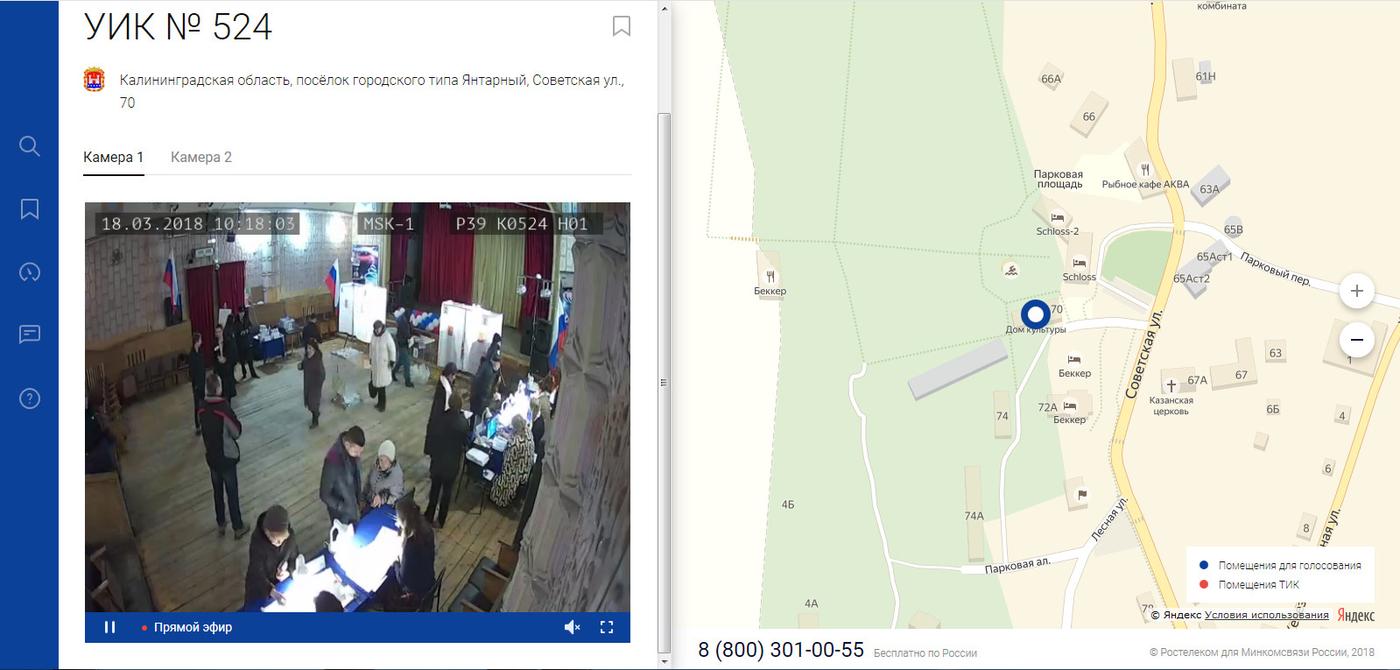Unmute the video sound
The image size is (1400, 670).
tap(572, 627)
